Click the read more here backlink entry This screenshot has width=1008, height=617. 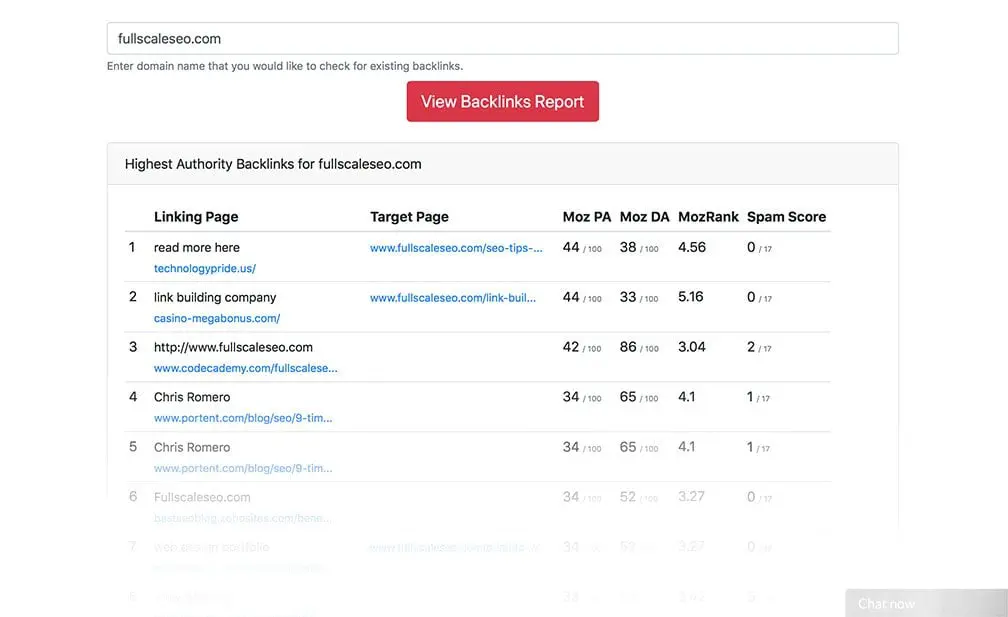click(197, 247)
